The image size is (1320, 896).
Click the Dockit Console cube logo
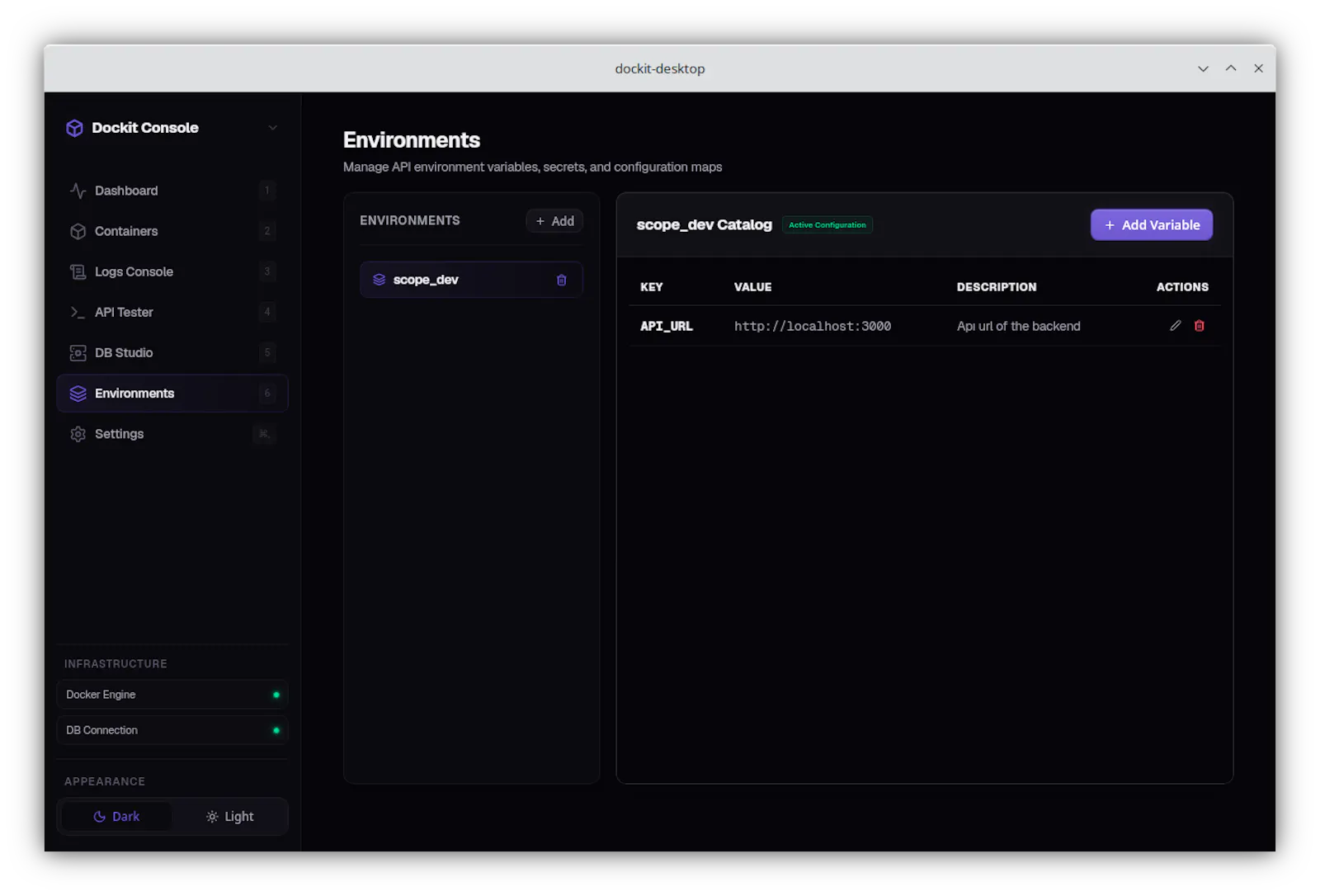(x=75, y=128)
